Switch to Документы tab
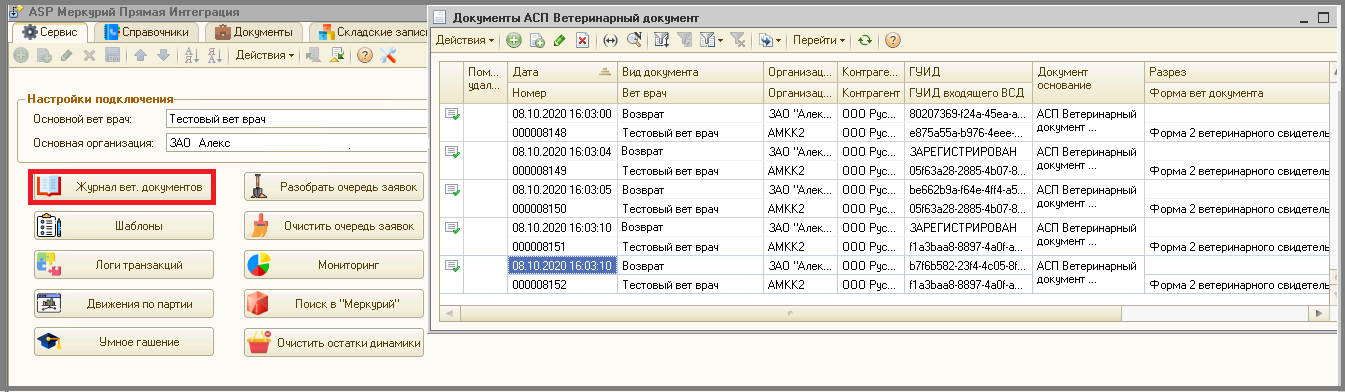Viewport: 1345px width, 392px height. tap(254, 32)
